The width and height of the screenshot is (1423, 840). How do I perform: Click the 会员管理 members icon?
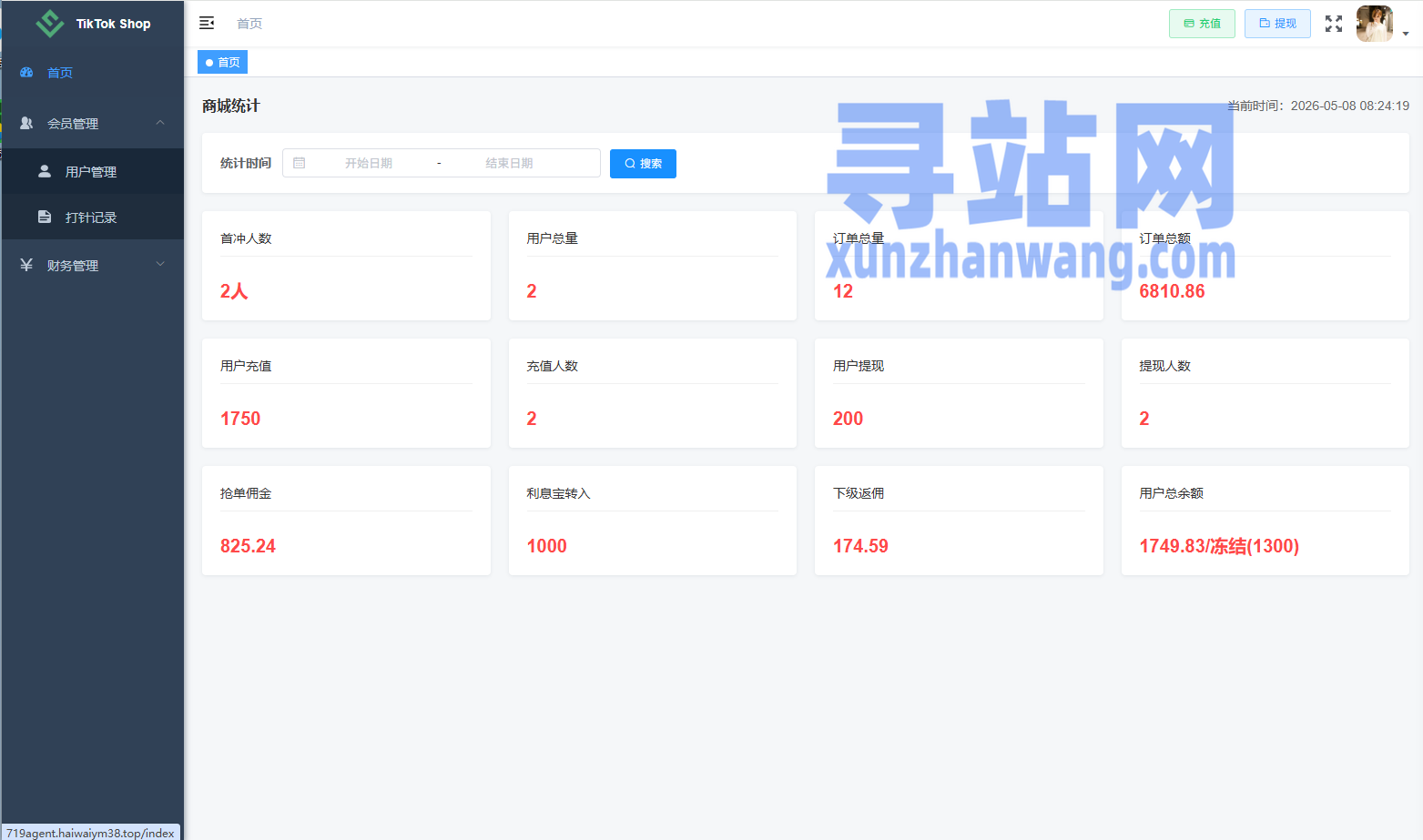coord(26,123)
